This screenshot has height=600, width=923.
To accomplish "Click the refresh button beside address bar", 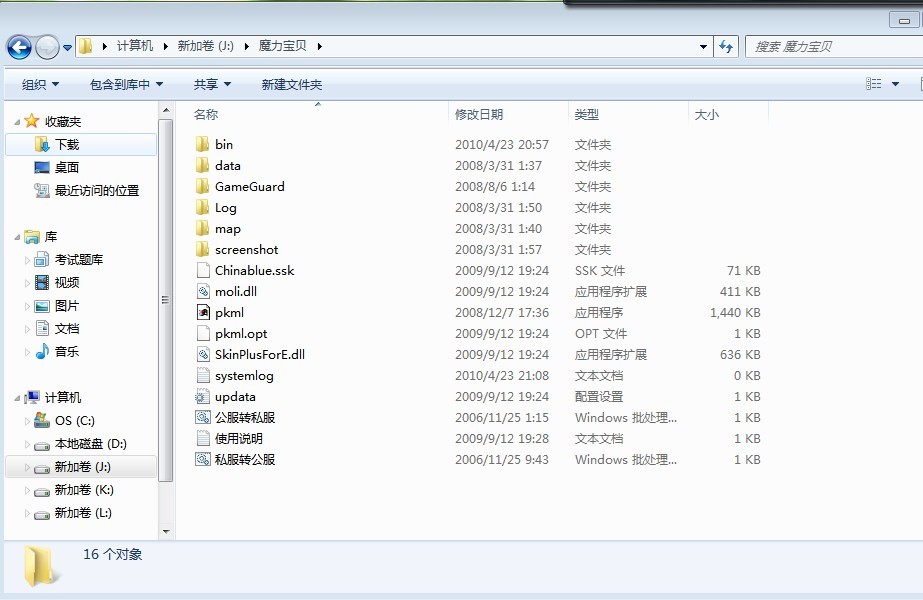I will [727, 46].
